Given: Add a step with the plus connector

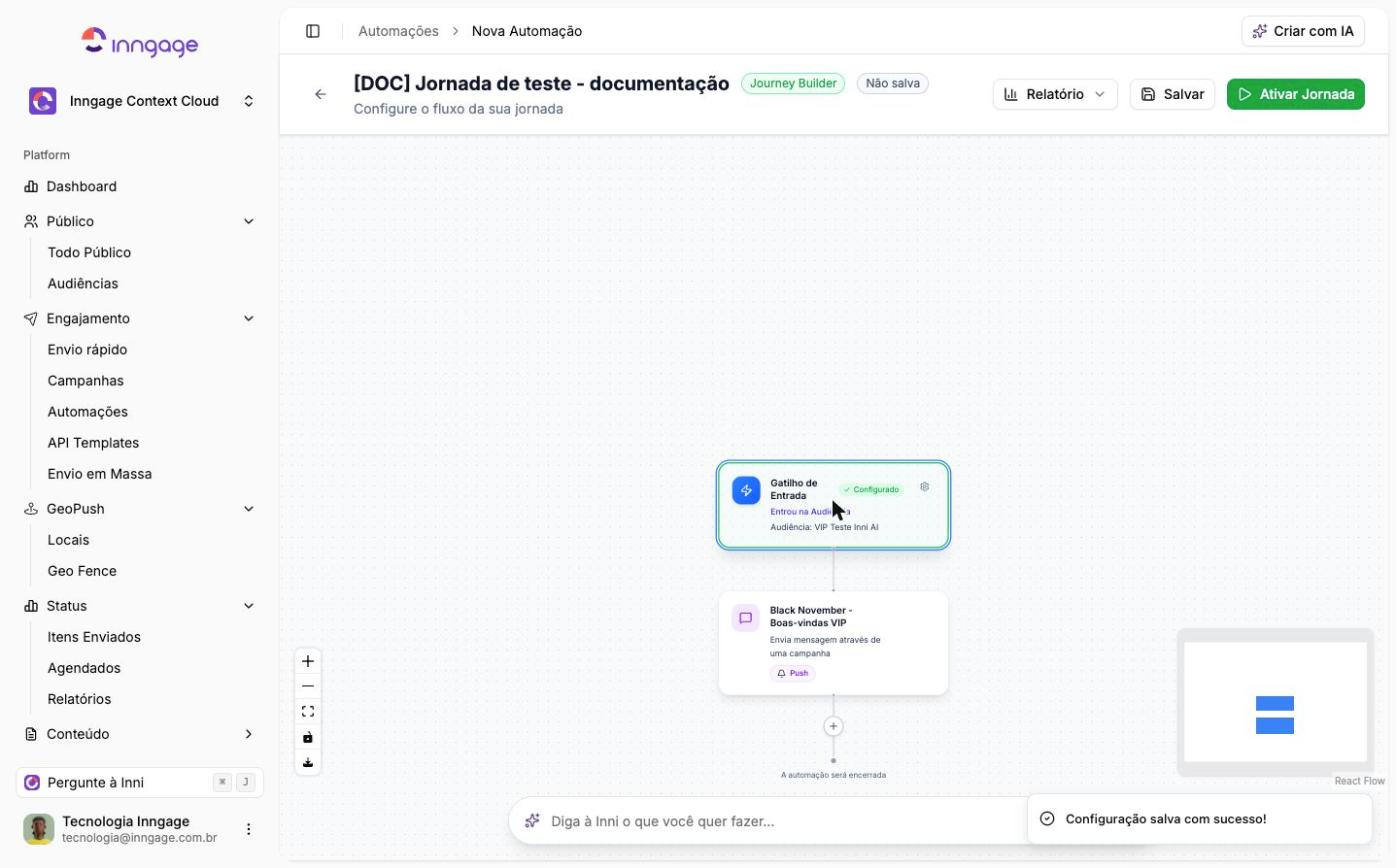Looking at the screenshot, I should (833, 726).
